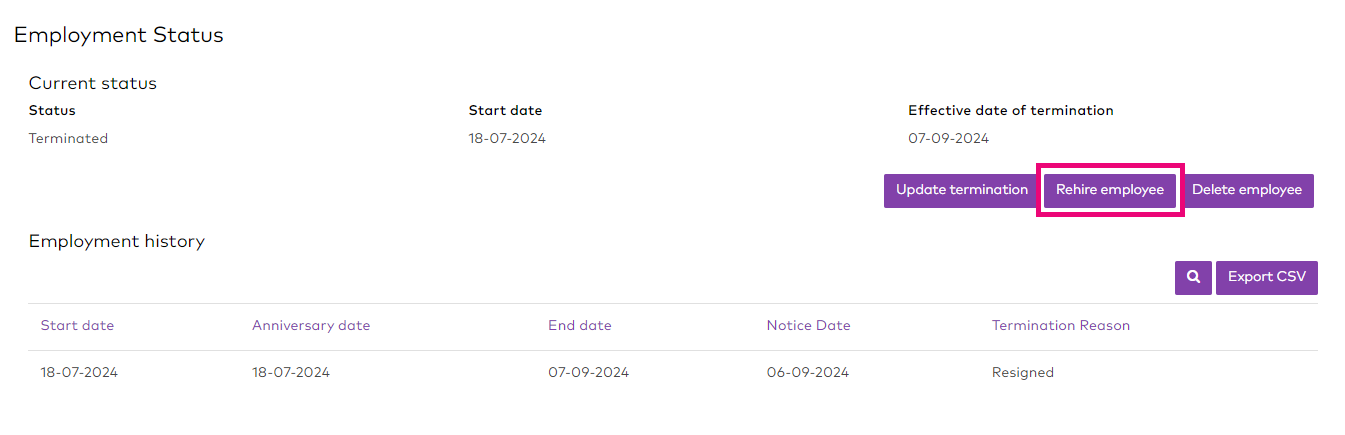Click the Current status section heading

pos(92,84)
